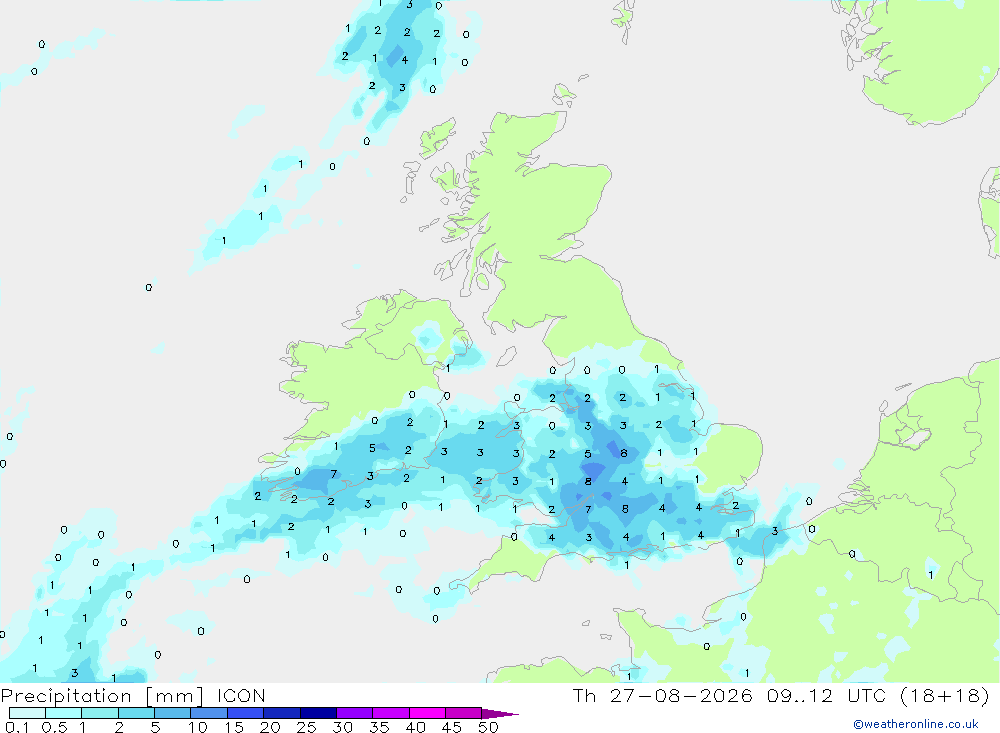Image resolution: width=1000 pixels, height=733 pixels.
Task: Click the 5 value south of Ireland
Action: (x=372, y=448)
